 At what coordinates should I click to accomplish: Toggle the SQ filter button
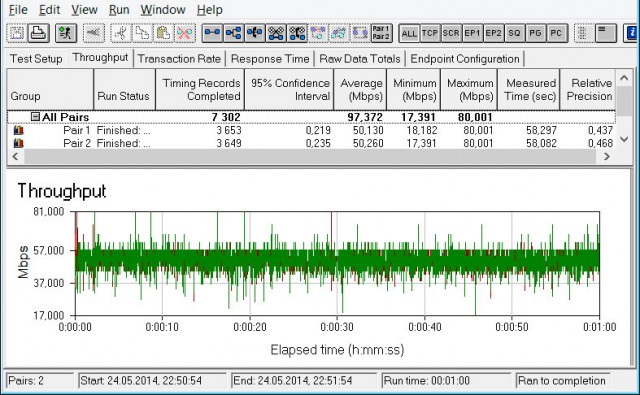(x=515, y=33)
